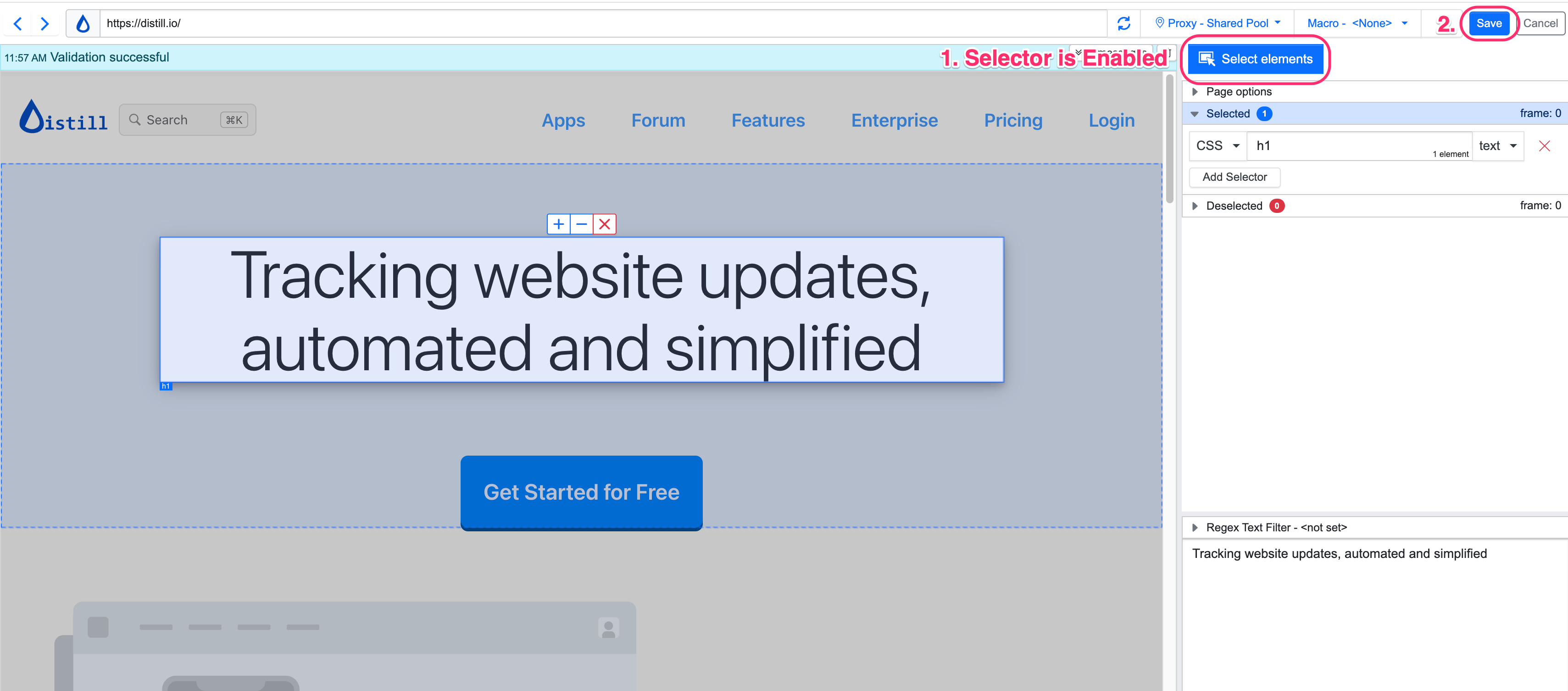This screenshot has width=1568, height=691.
Task: Click the pin icon next to Proxy
Action: click(x=1159, y=23)
